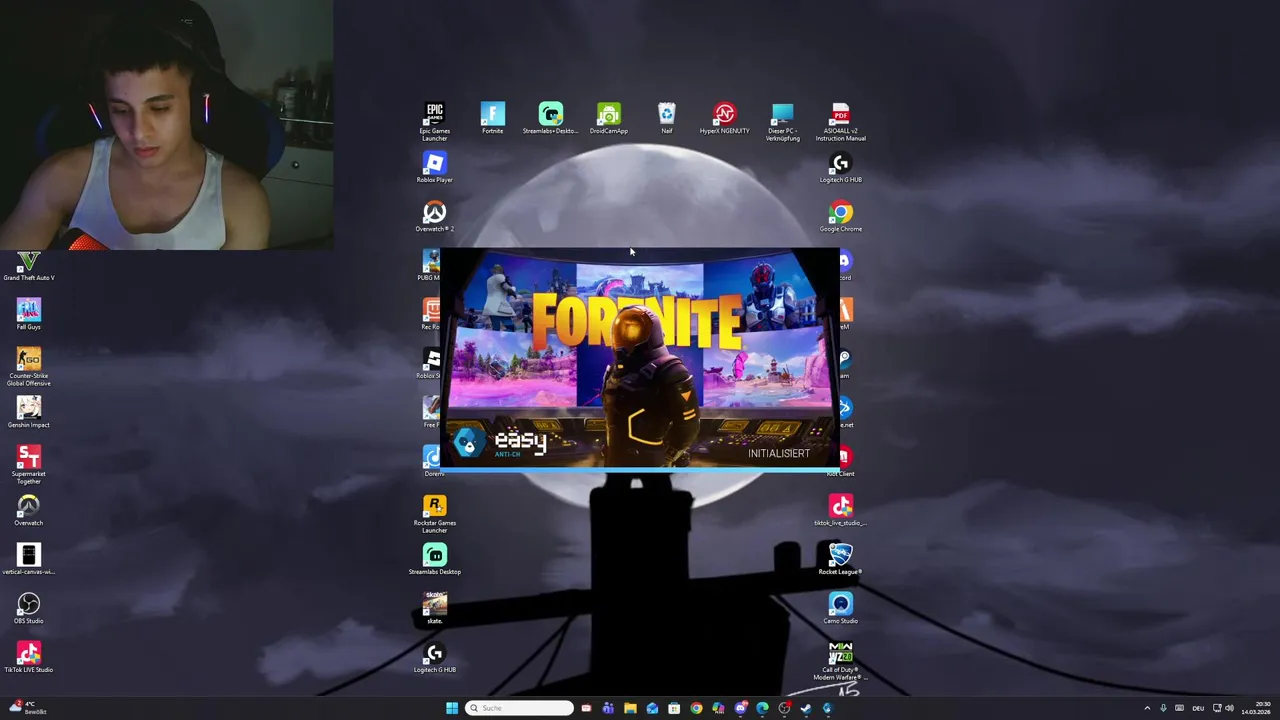Image resolution: width=1280 pixels, height=720 pixels.
Task: Open the DroidCamApp desktop icon
Action: click(x=608, y=118)
